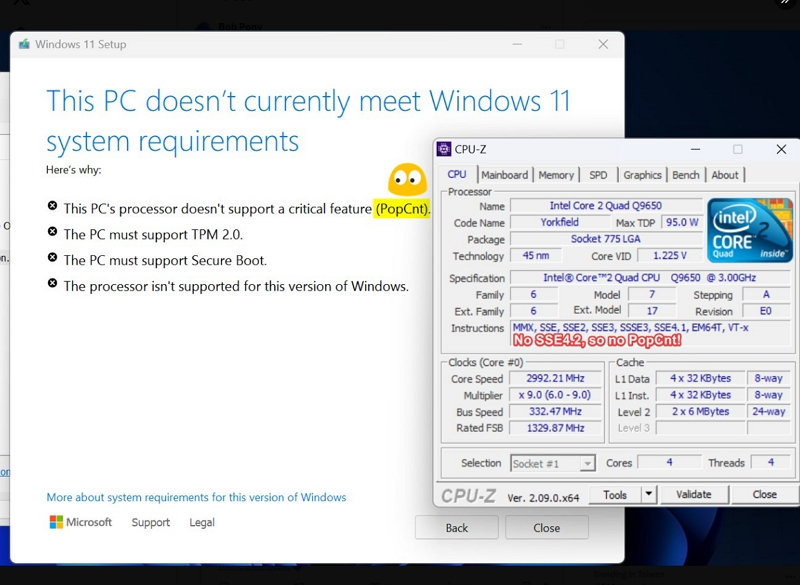Click the L1 Data cache value 4 x 32 KBytes
The height and width of the screenshot is (585, 800).
click(701, 378)
